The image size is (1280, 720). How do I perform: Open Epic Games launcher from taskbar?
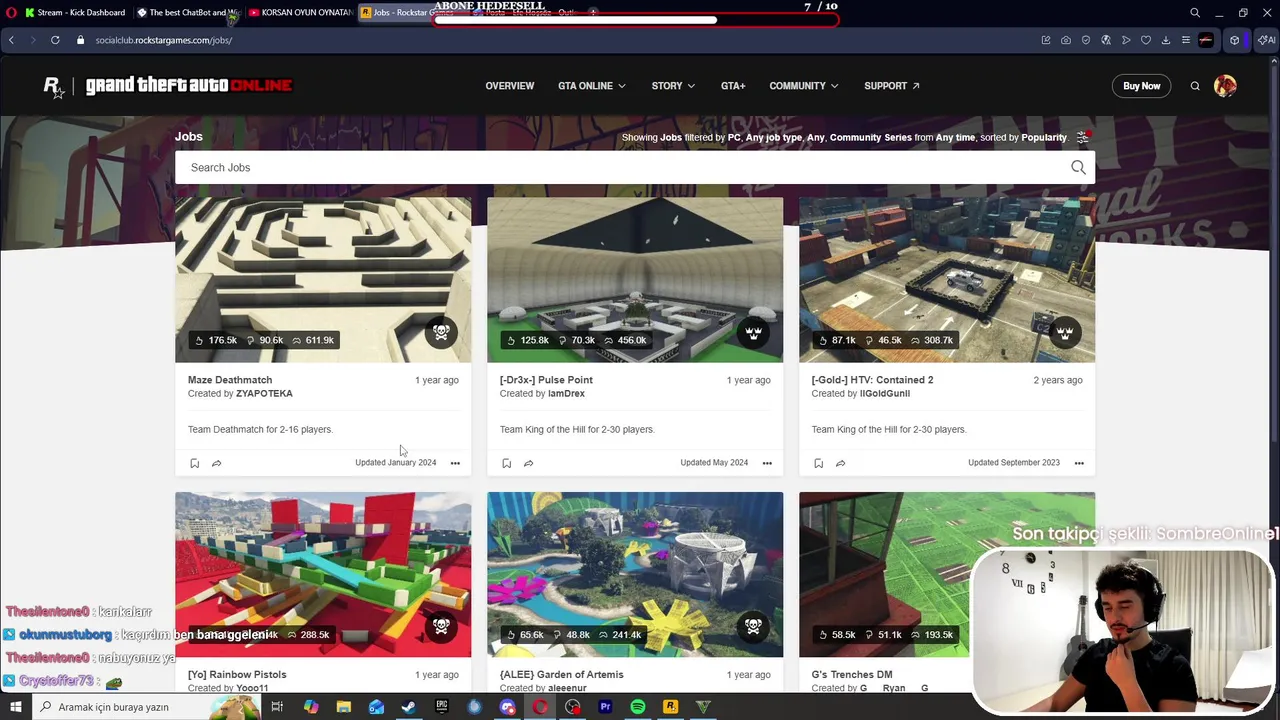click(x=442, y=707)
